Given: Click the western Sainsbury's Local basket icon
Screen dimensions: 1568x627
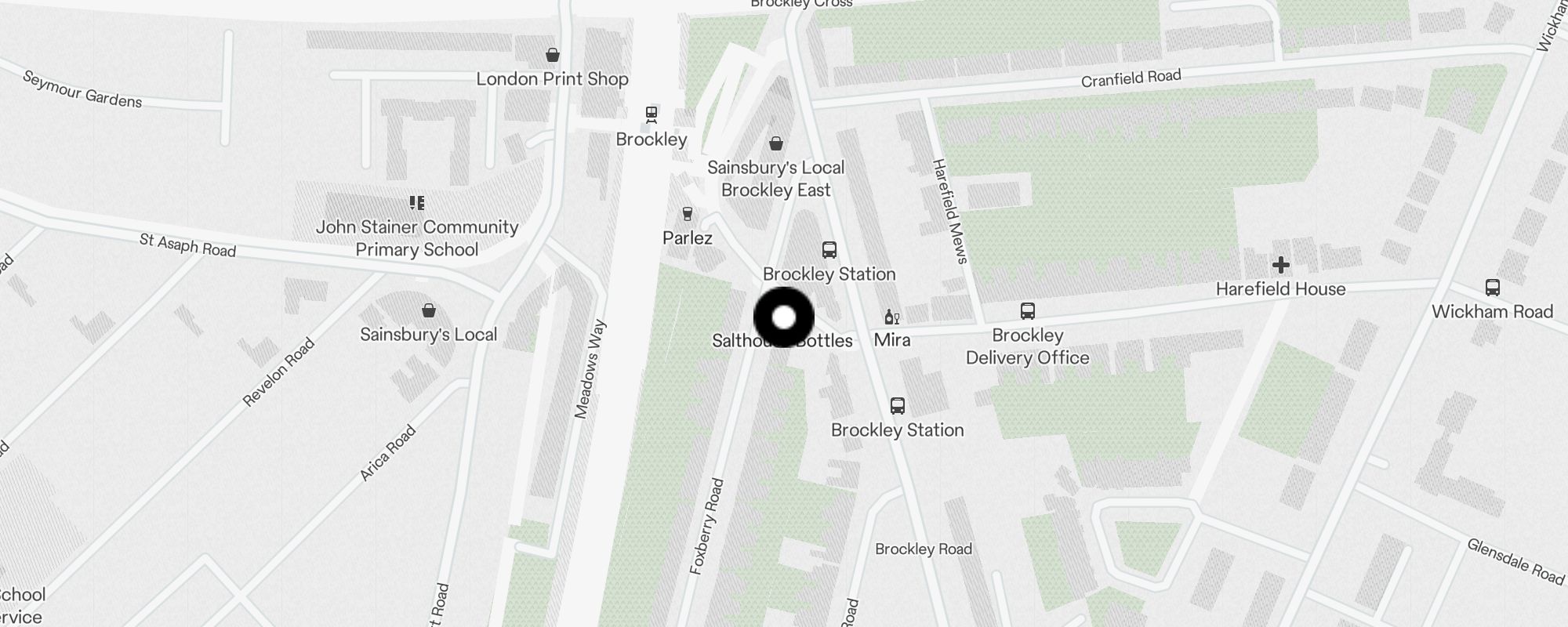Looking at the screenshot, I should click(x=429, y=310).
